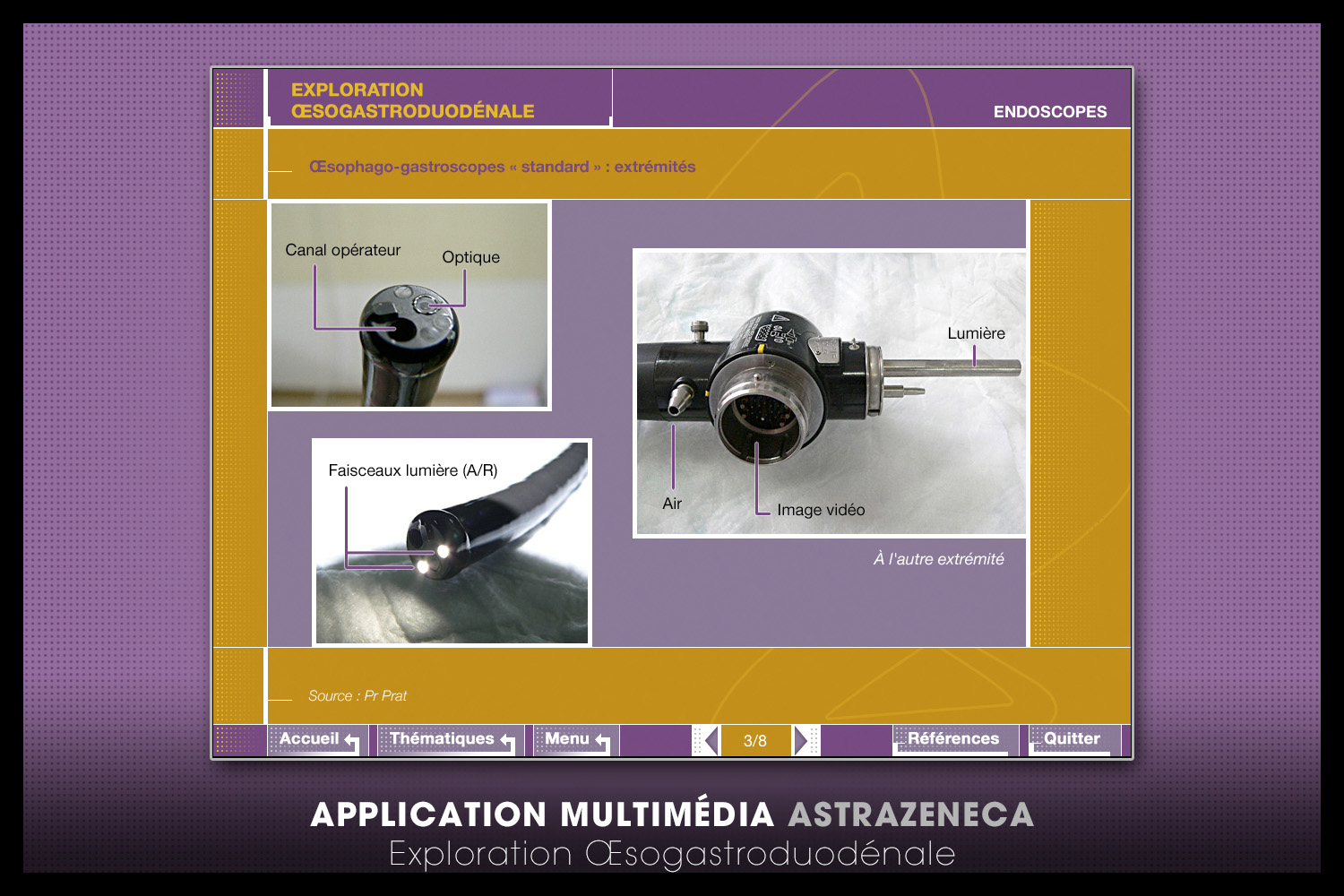Click the 3/8 page indicator
This screenshot has width=1344, height=896.
(755, 741)
